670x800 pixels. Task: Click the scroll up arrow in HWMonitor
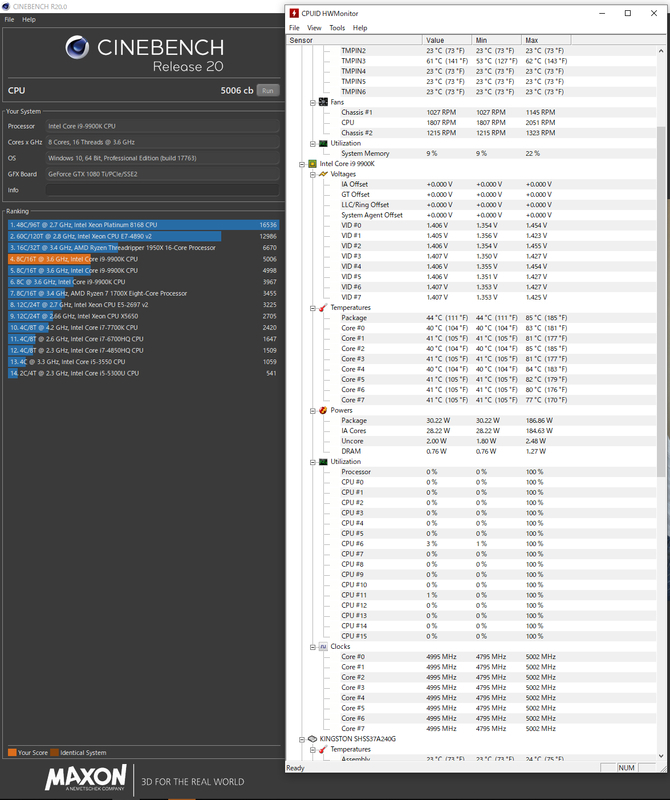pos(661,50)
